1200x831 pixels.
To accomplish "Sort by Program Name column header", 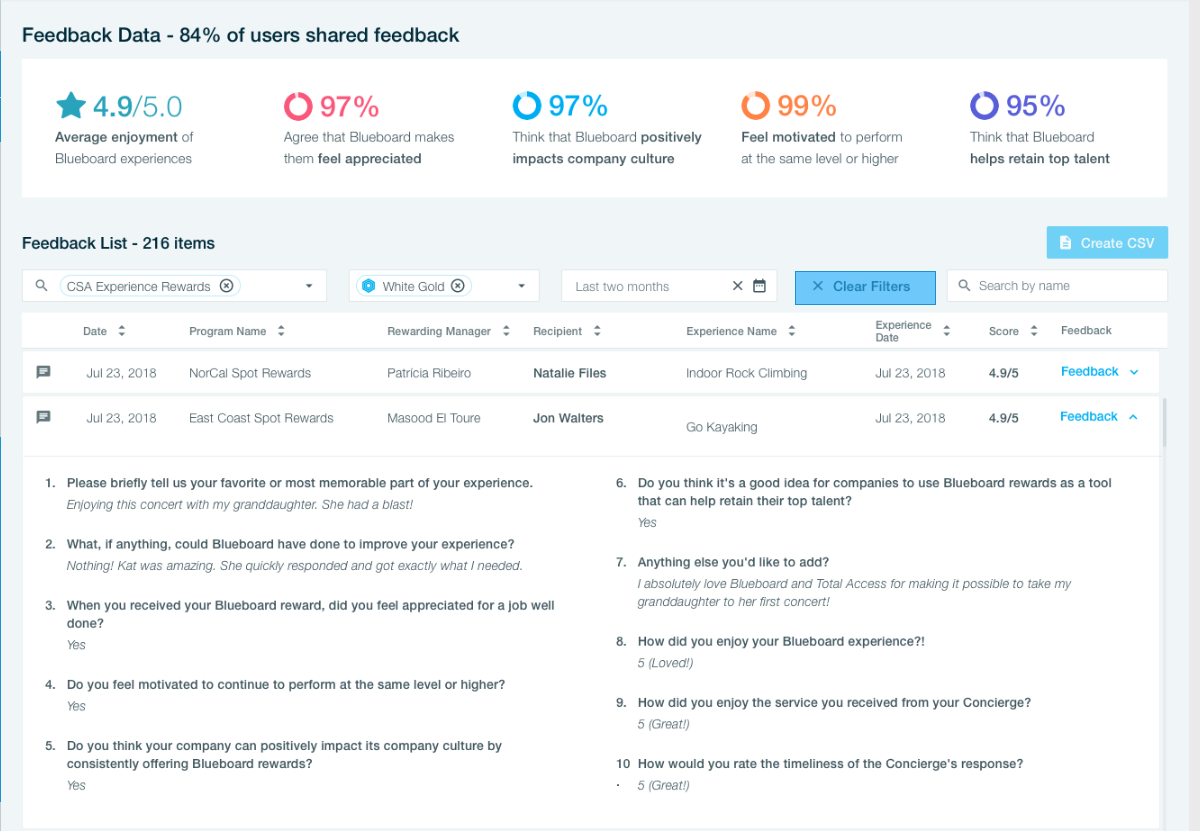I will coord(281,331).
